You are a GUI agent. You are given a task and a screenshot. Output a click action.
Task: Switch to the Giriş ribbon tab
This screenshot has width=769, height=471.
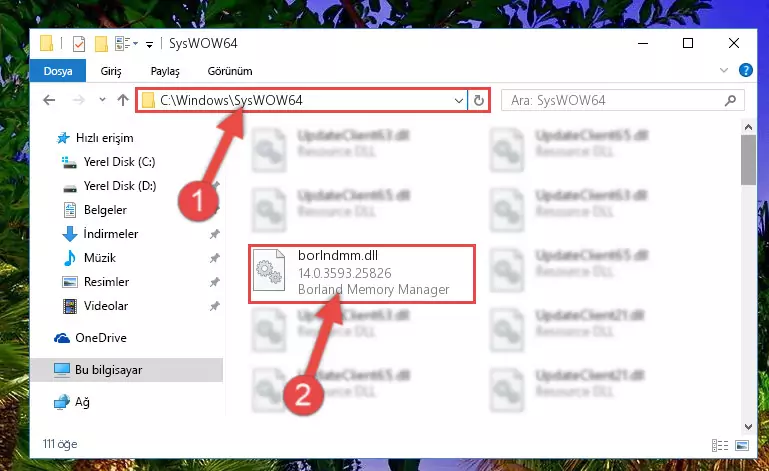[x=111, y=71]
